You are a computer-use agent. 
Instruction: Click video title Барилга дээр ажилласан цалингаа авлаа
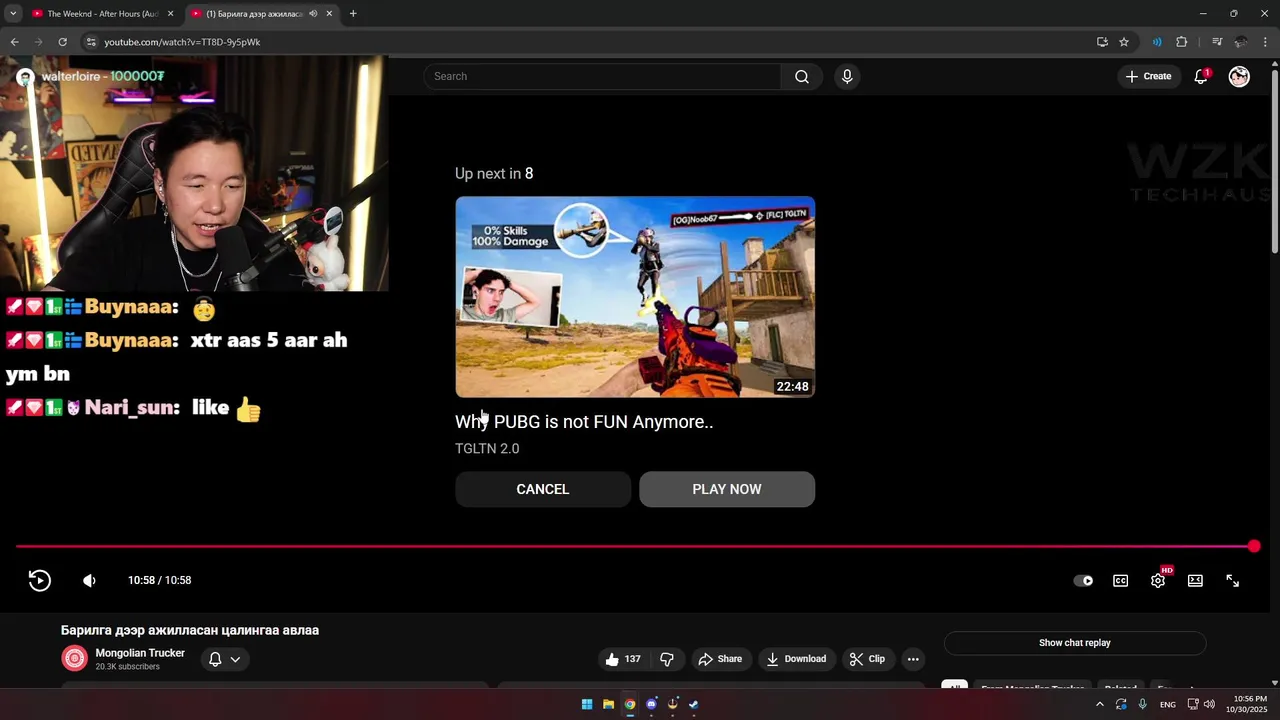(x=190, y=631)
